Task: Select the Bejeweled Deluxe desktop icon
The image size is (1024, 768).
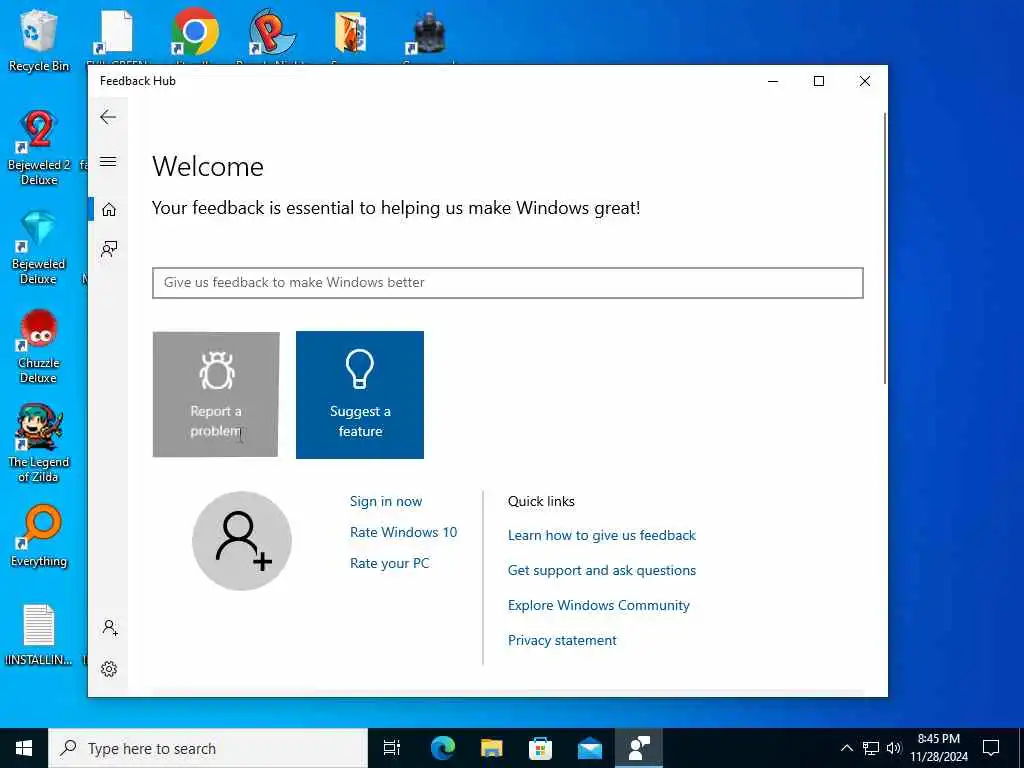Action: click(x=39, y=248)
